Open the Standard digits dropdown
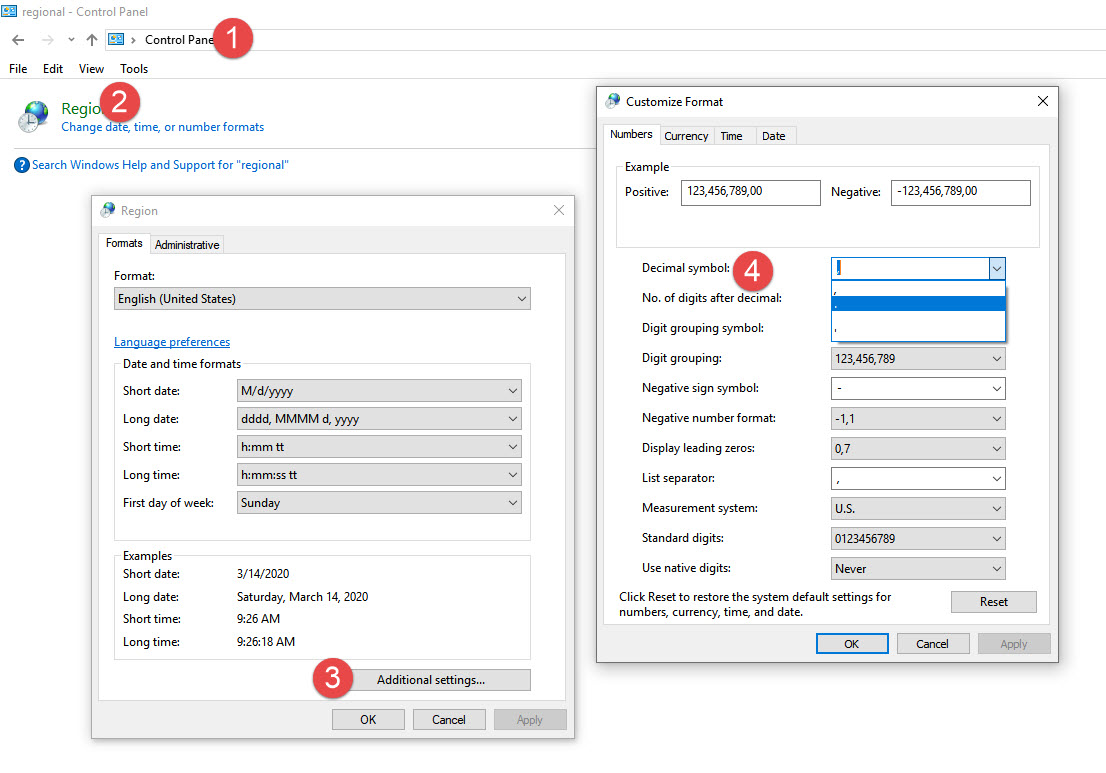This screenshot has width=1106, height=773. pyautogui.click(x=918, y=539)
